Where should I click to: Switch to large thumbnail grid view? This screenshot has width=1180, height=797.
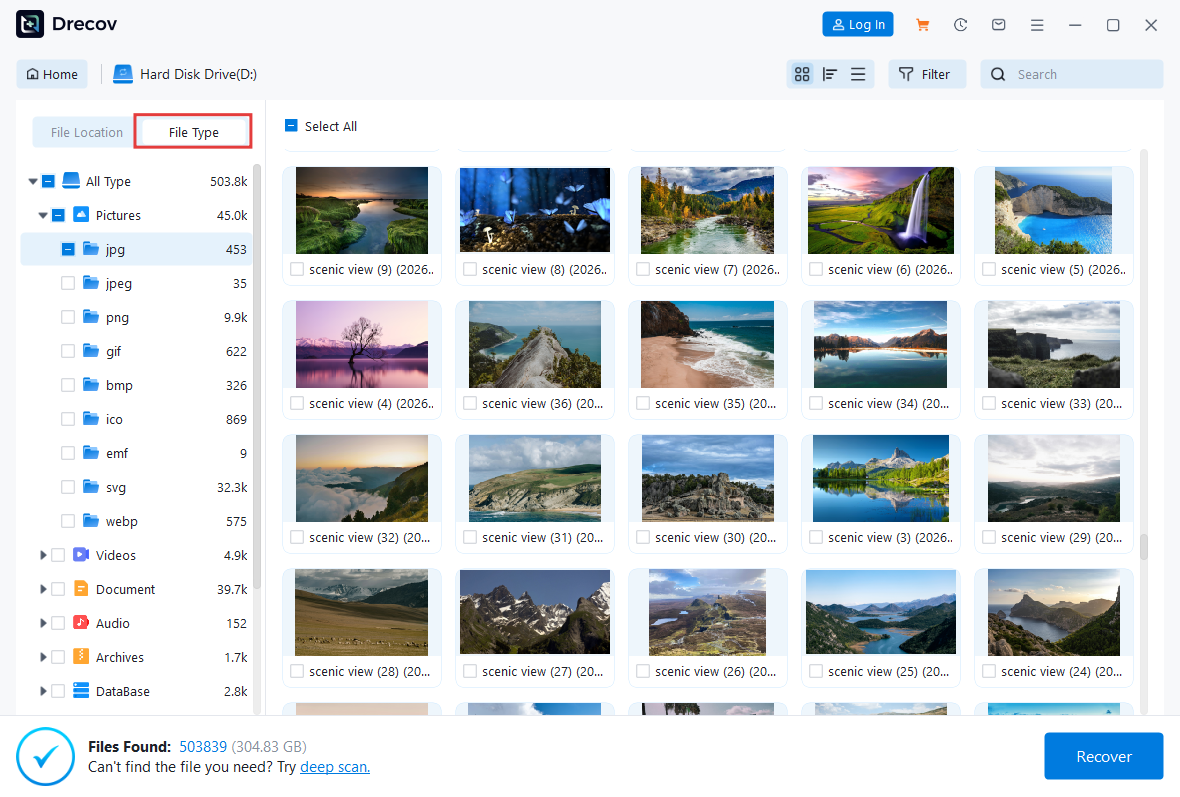click(x=801, y=74)
